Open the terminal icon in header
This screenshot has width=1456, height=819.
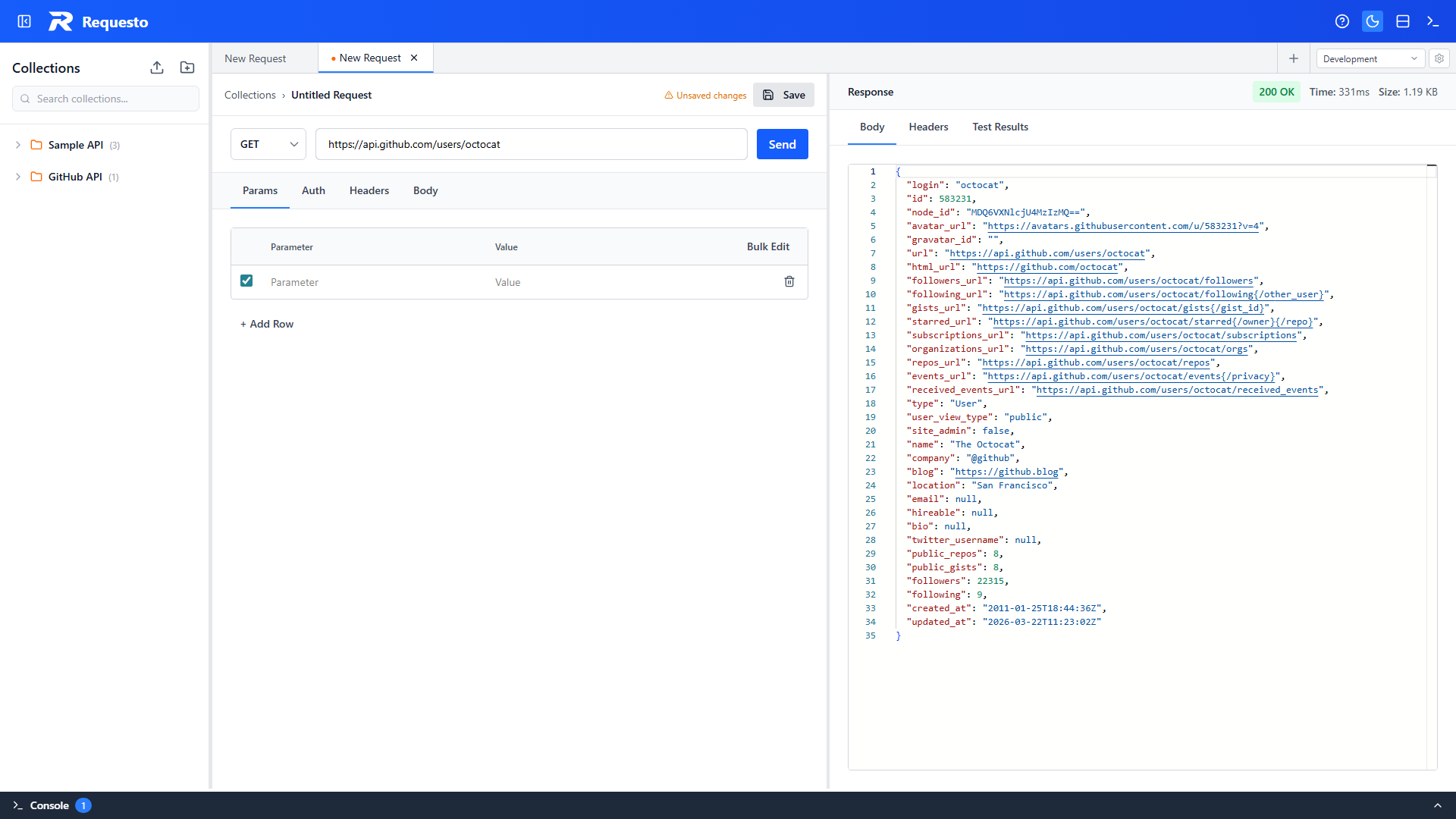pos(1432,21)
